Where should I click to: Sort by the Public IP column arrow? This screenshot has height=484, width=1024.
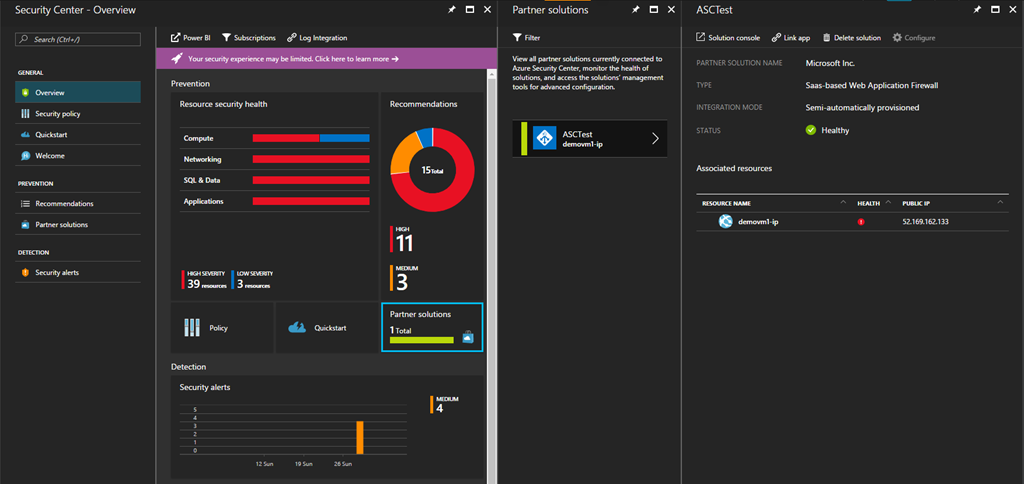pyautogui.click(x=1000, y=203)
